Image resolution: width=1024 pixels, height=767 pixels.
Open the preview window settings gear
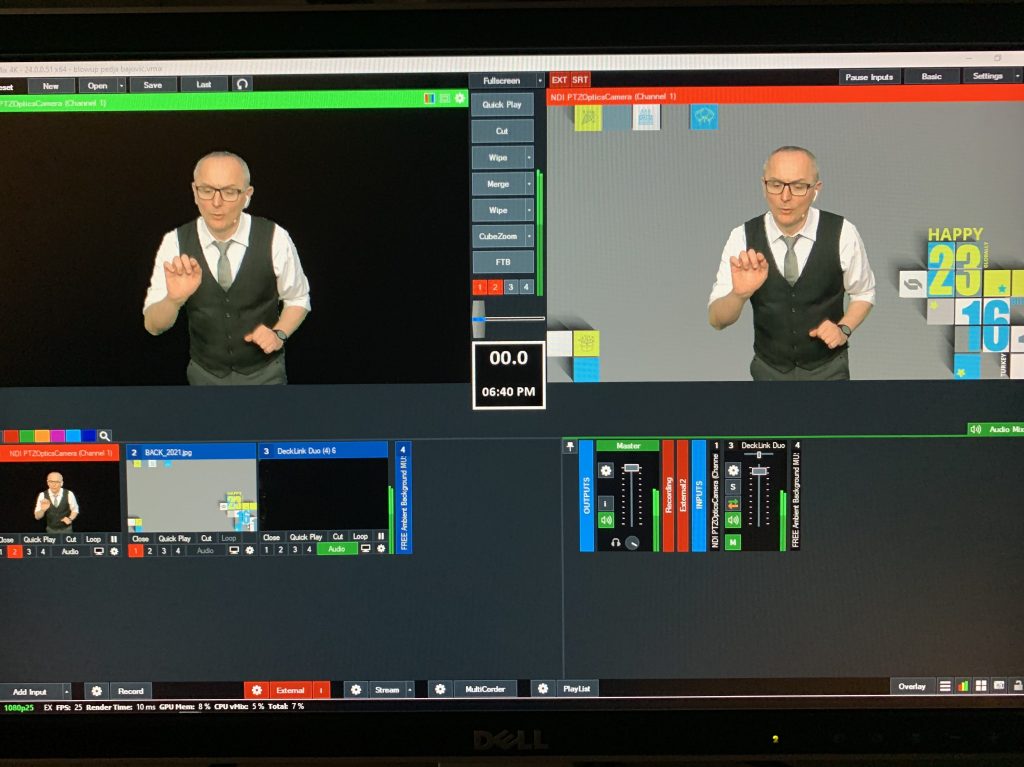click(460, 98)
